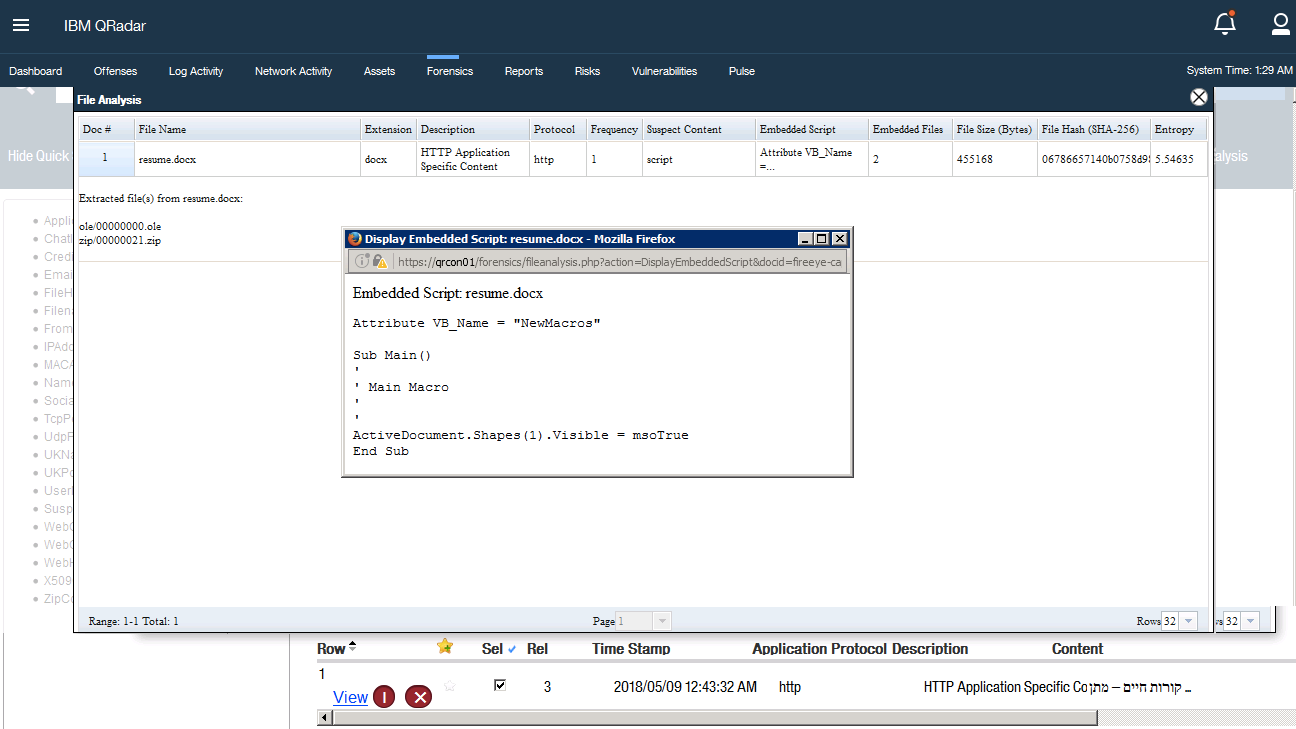
Task: Click the Rel column header
Action: click(x=537, y=649)
